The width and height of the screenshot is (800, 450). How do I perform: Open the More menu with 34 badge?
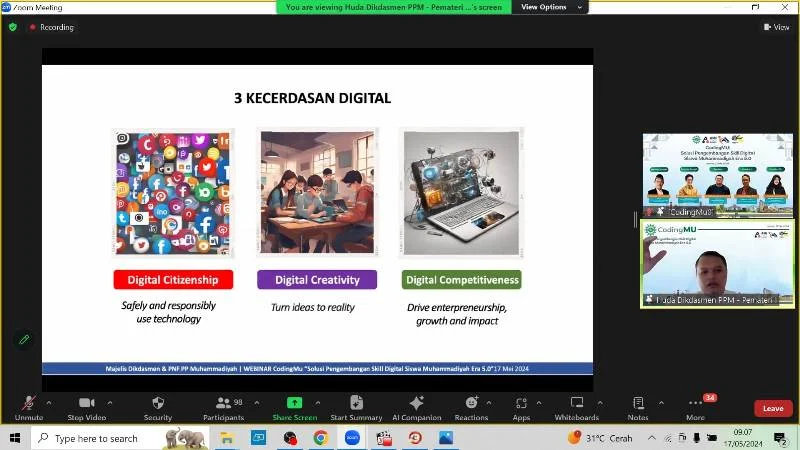click(x=696, y=408)
